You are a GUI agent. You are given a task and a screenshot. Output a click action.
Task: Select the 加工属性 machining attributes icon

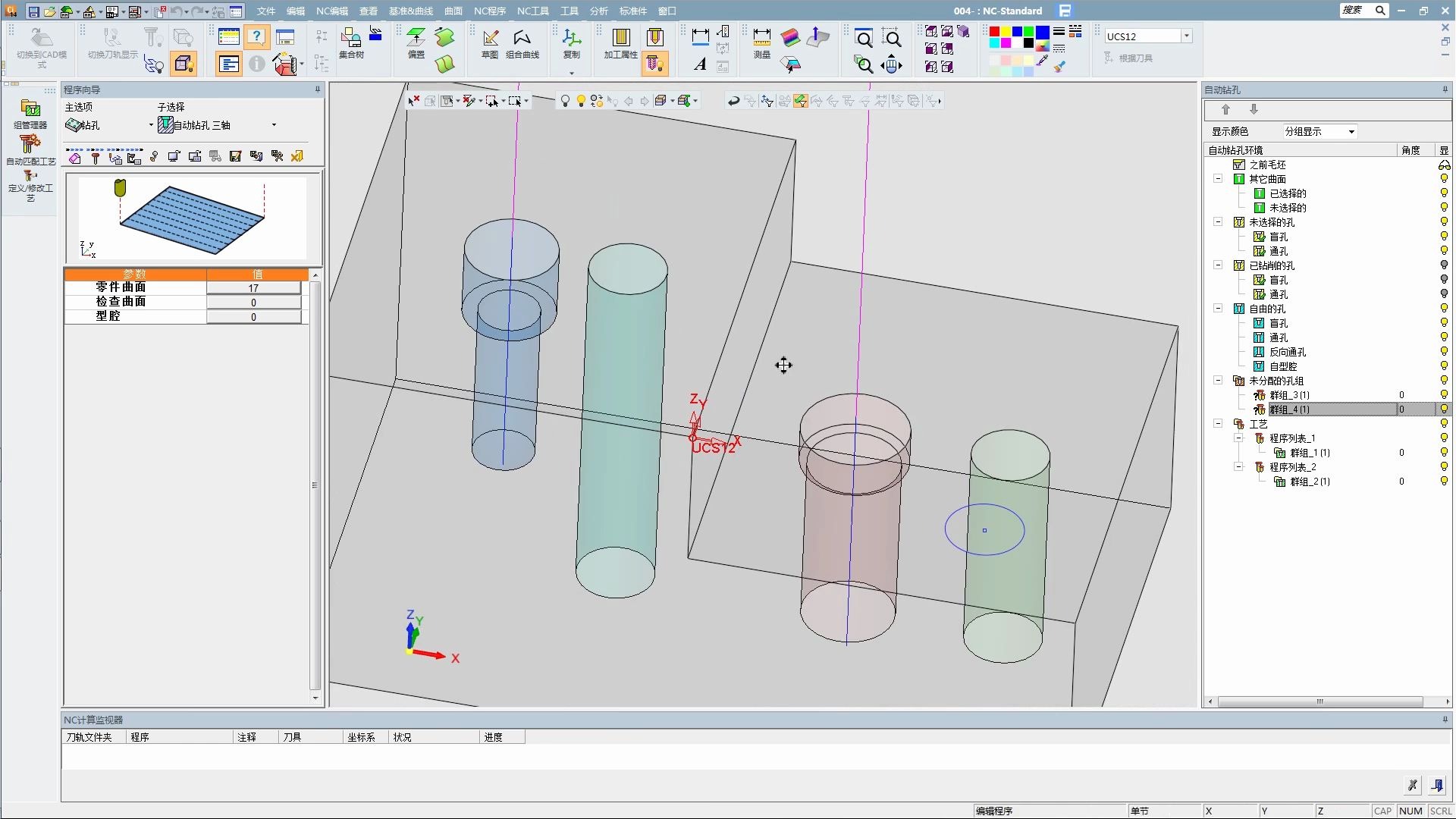620,38
